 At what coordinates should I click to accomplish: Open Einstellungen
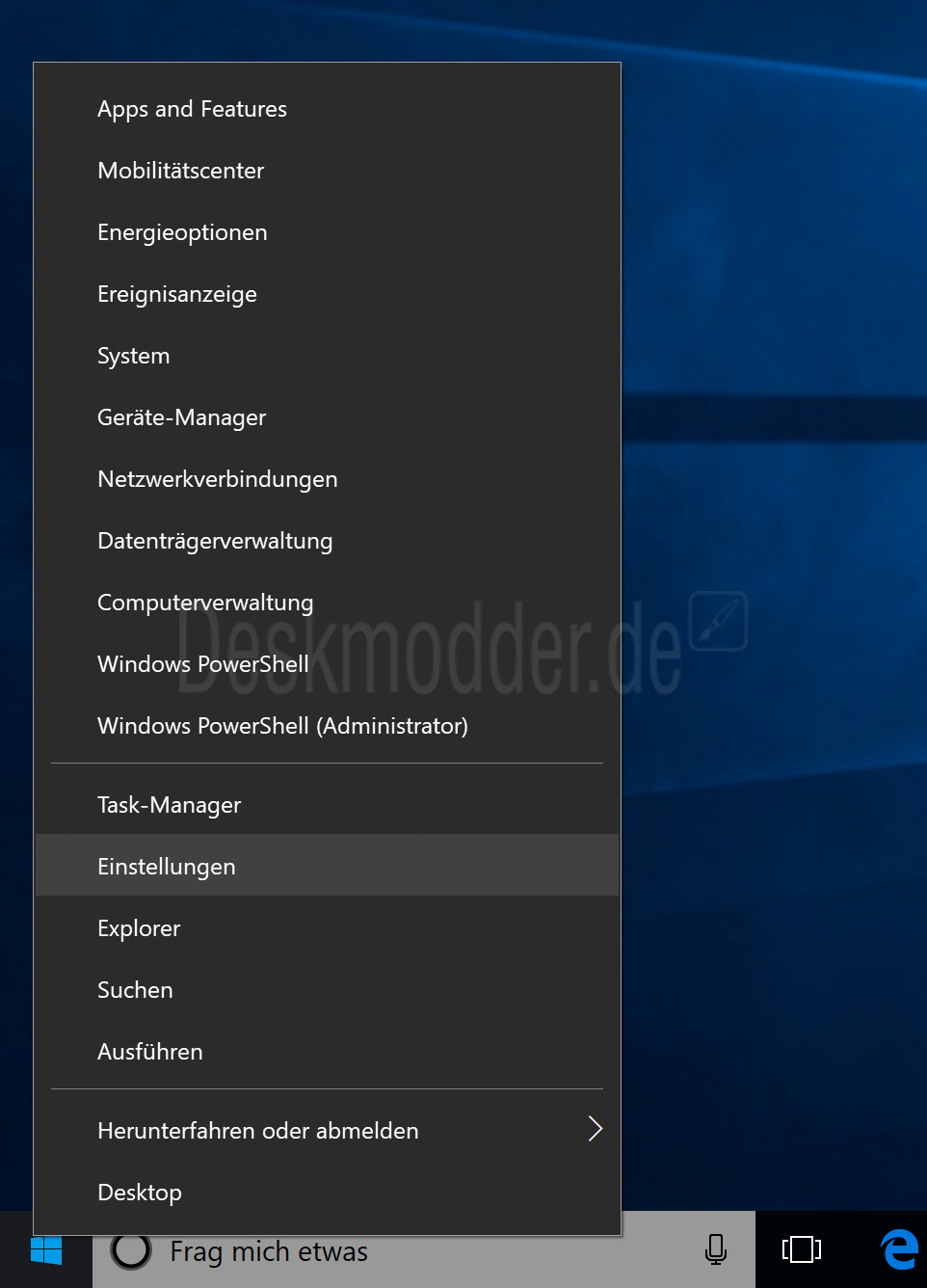[x=328, y=865]
